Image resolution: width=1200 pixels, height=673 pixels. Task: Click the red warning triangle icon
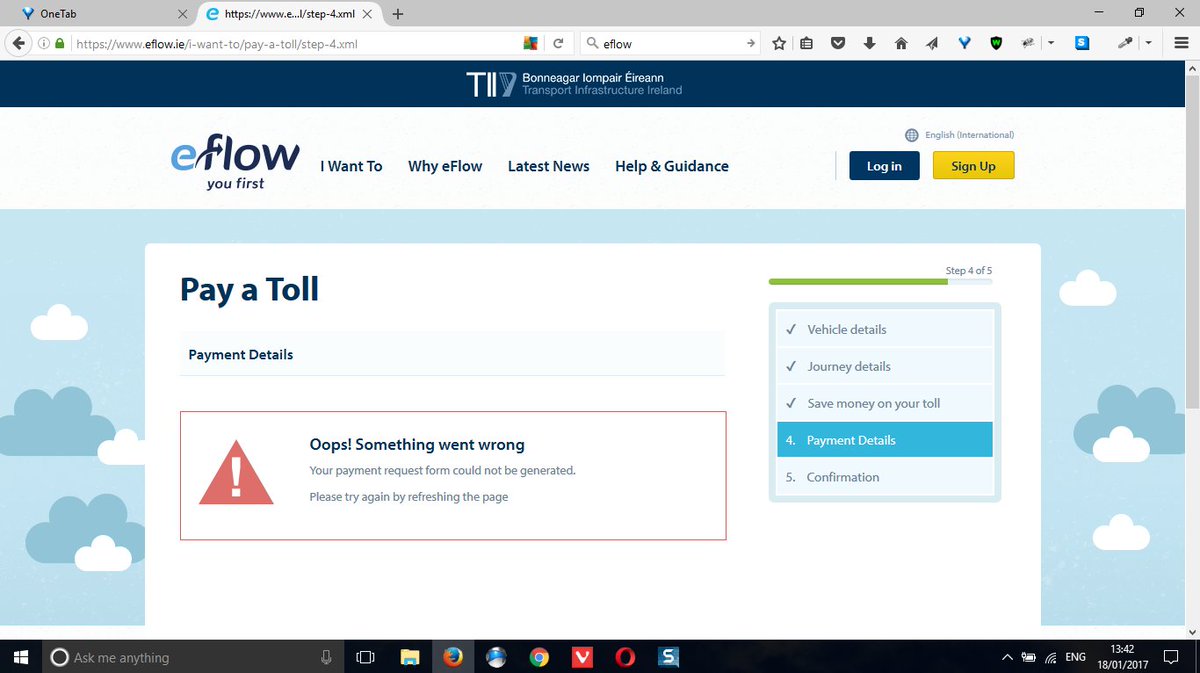(237, 472)
